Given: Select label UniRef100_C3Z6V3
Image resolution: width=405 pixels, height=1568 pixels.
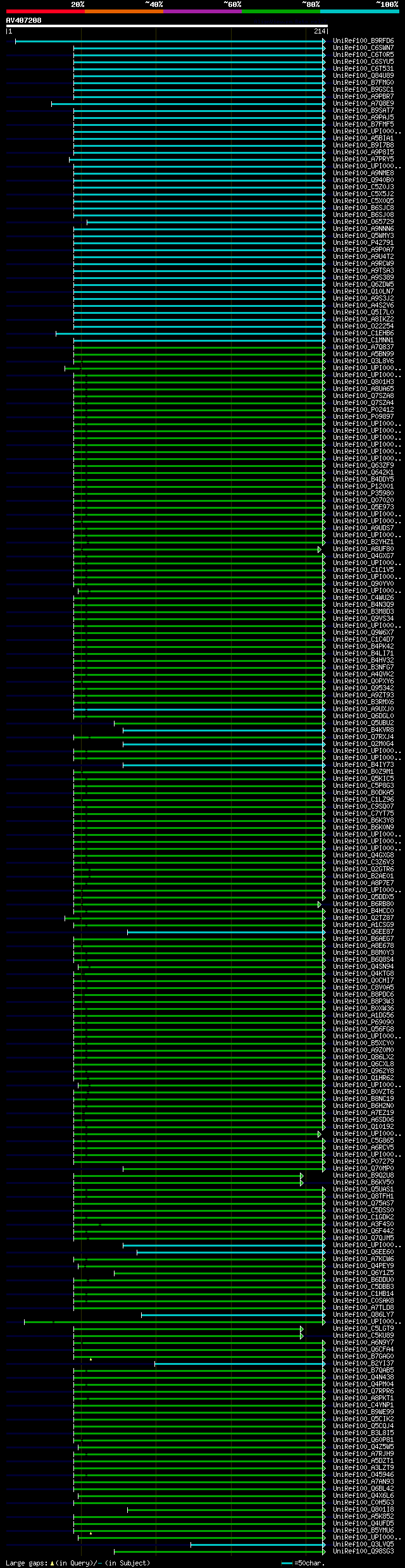Looking at the screenshot, I should 363,862.
